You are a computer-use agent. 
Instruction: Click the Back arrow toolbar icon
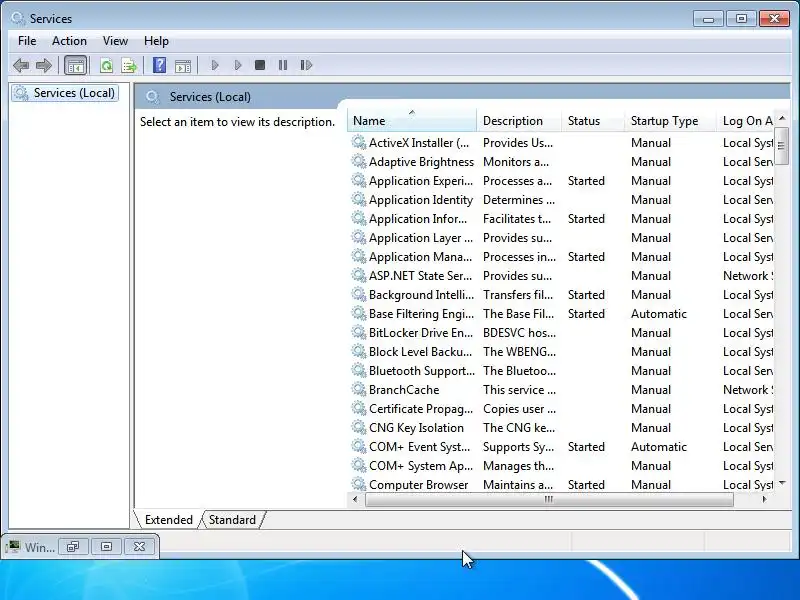(21, 65)
